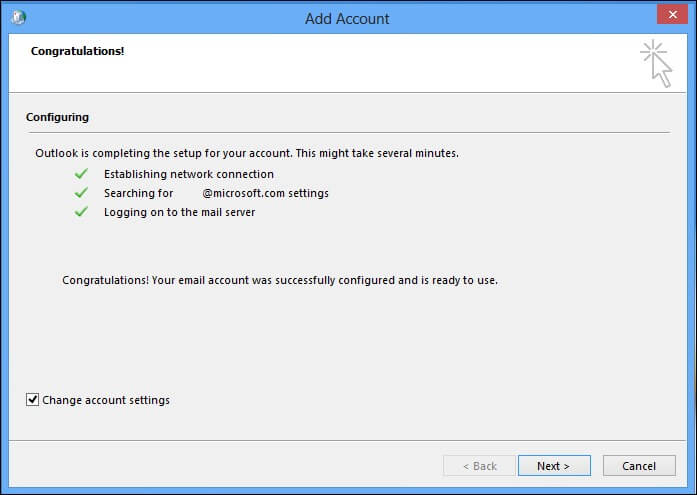Click the 'Establishing network connection' text
The width and height of the screenshot is (697, 495).
[189, 174]
